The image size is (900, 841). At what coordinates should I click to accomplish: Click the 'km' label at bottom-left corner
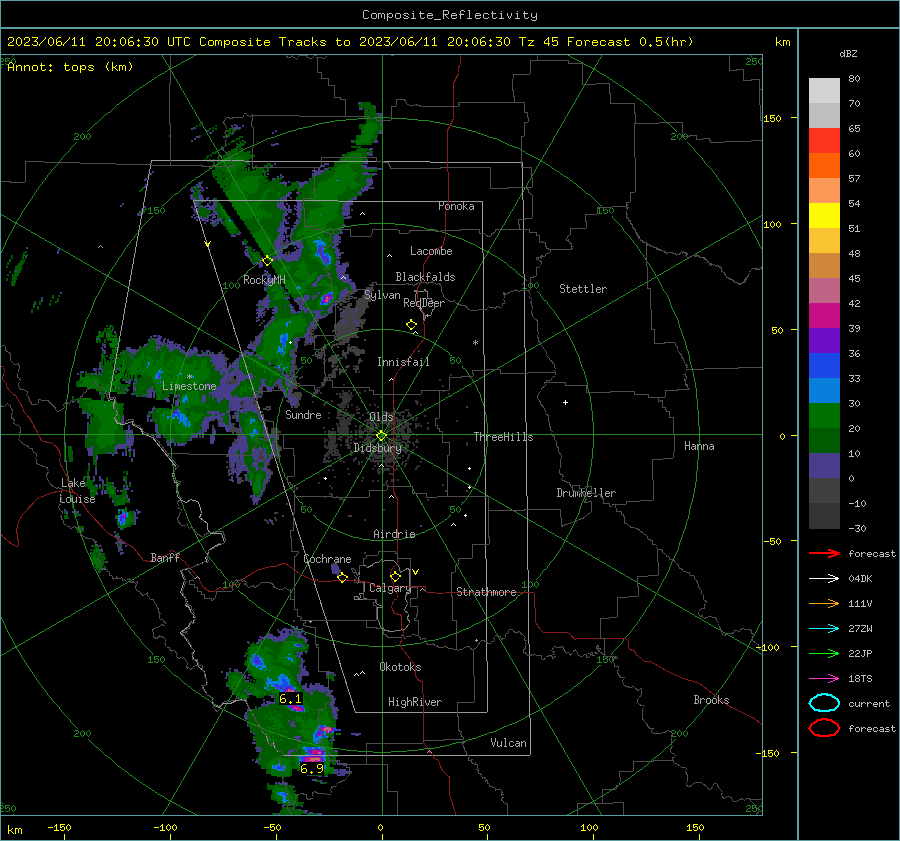click(x=15, y=830)
